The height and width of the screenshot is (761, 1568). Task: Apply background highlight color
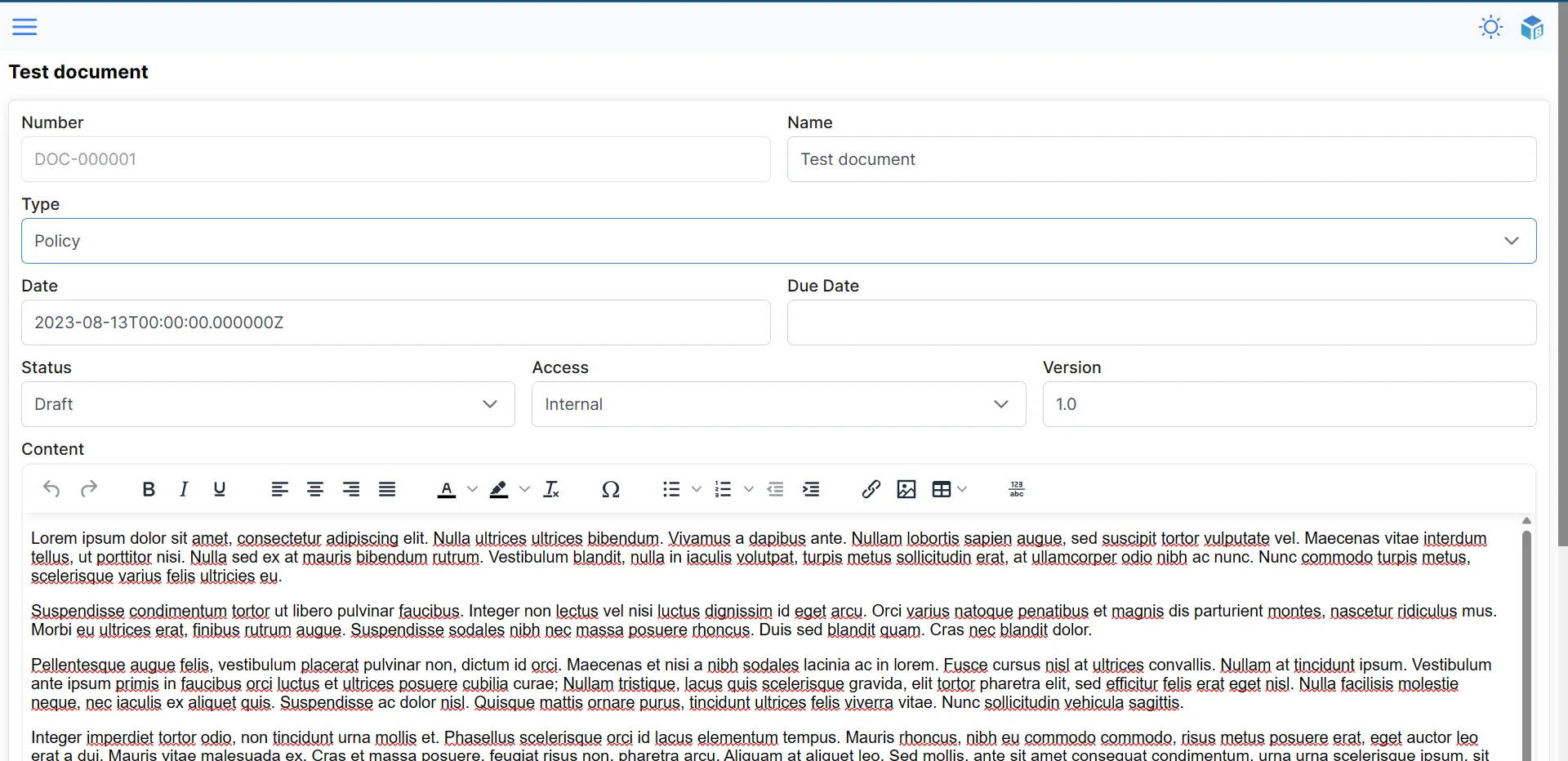coord(499,489)
